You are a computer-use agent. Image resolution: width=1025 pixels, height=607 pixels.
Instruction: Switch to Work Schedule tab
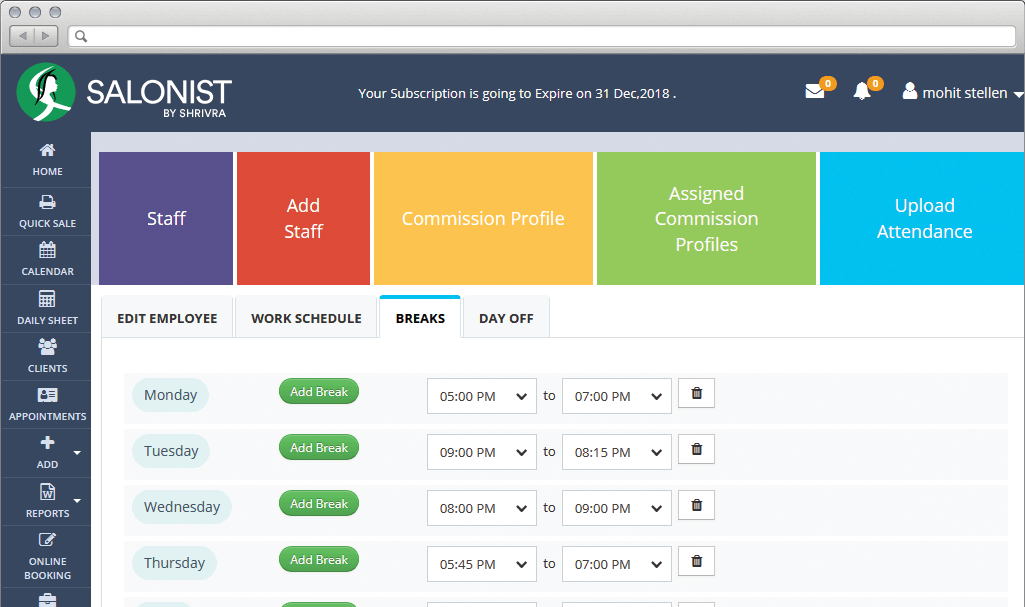[x=306, y=319]
